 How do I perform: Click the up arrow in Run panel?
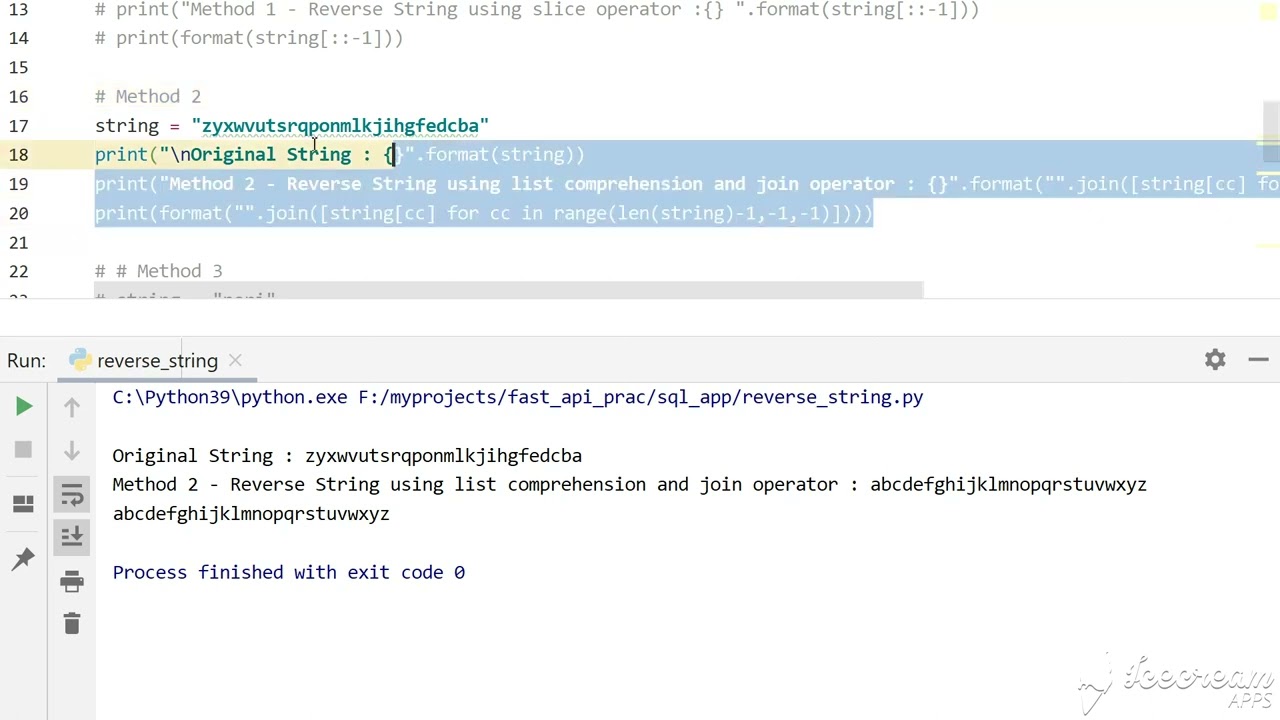pyautogui.click(x=72, y=406)
